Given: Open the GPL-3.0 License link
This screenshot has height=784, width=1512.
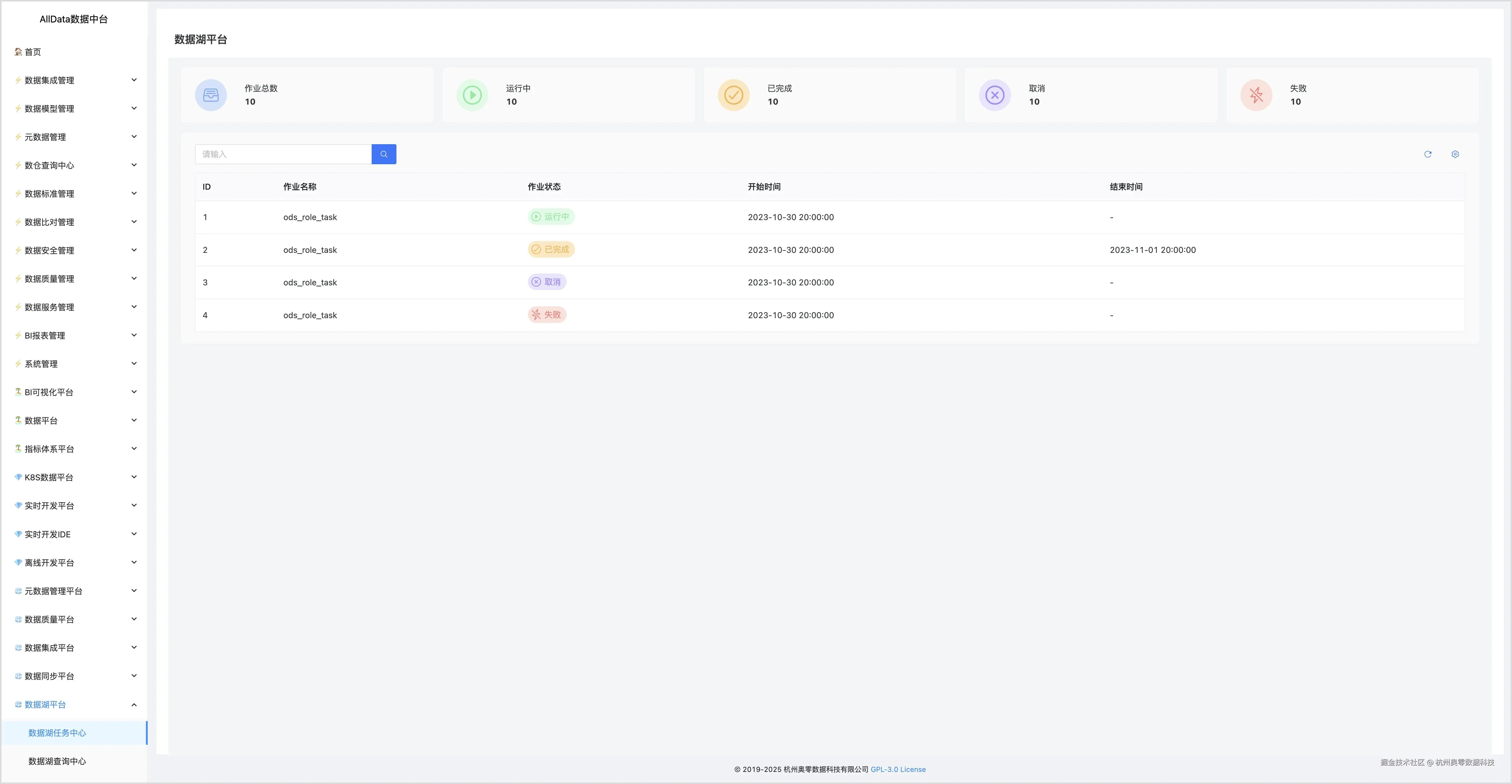Looking at the screenshot, I should click(898, 769).
